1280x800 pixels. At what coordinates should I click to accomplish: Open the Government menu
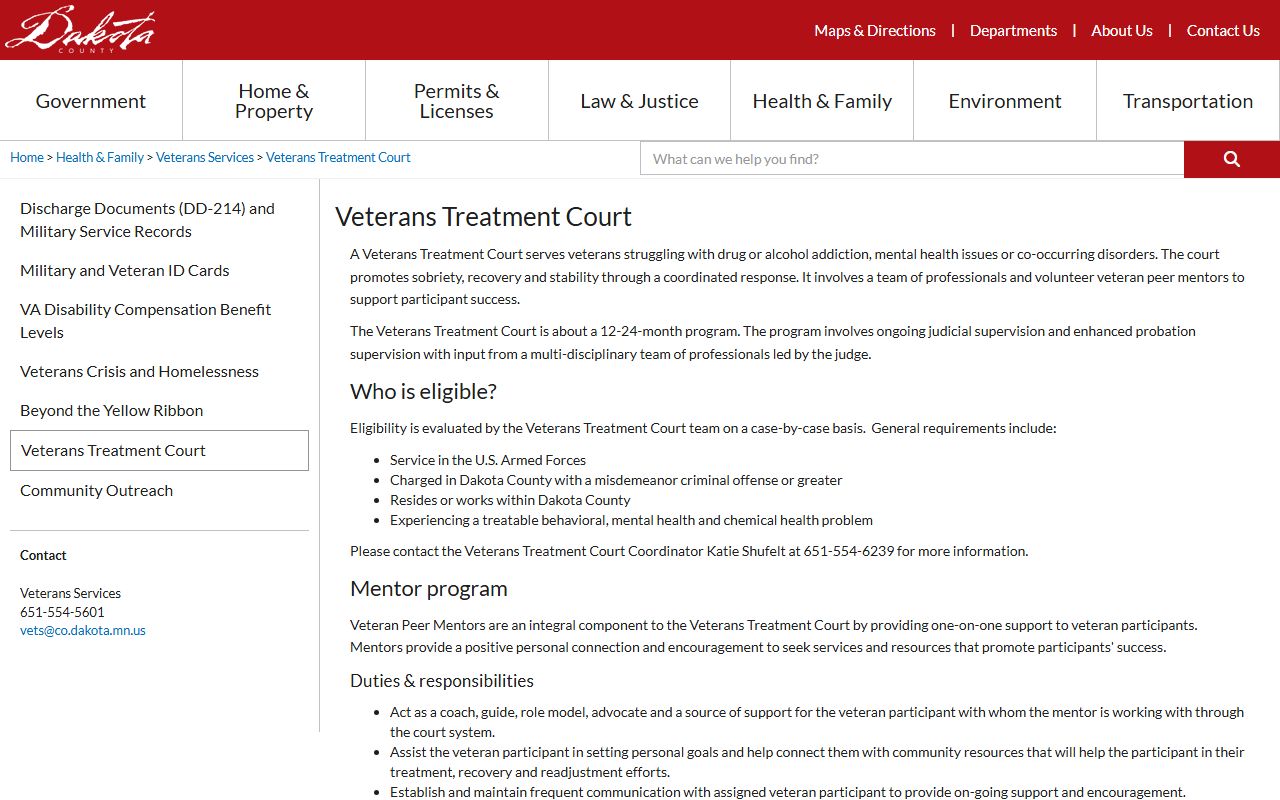[91, 100]
